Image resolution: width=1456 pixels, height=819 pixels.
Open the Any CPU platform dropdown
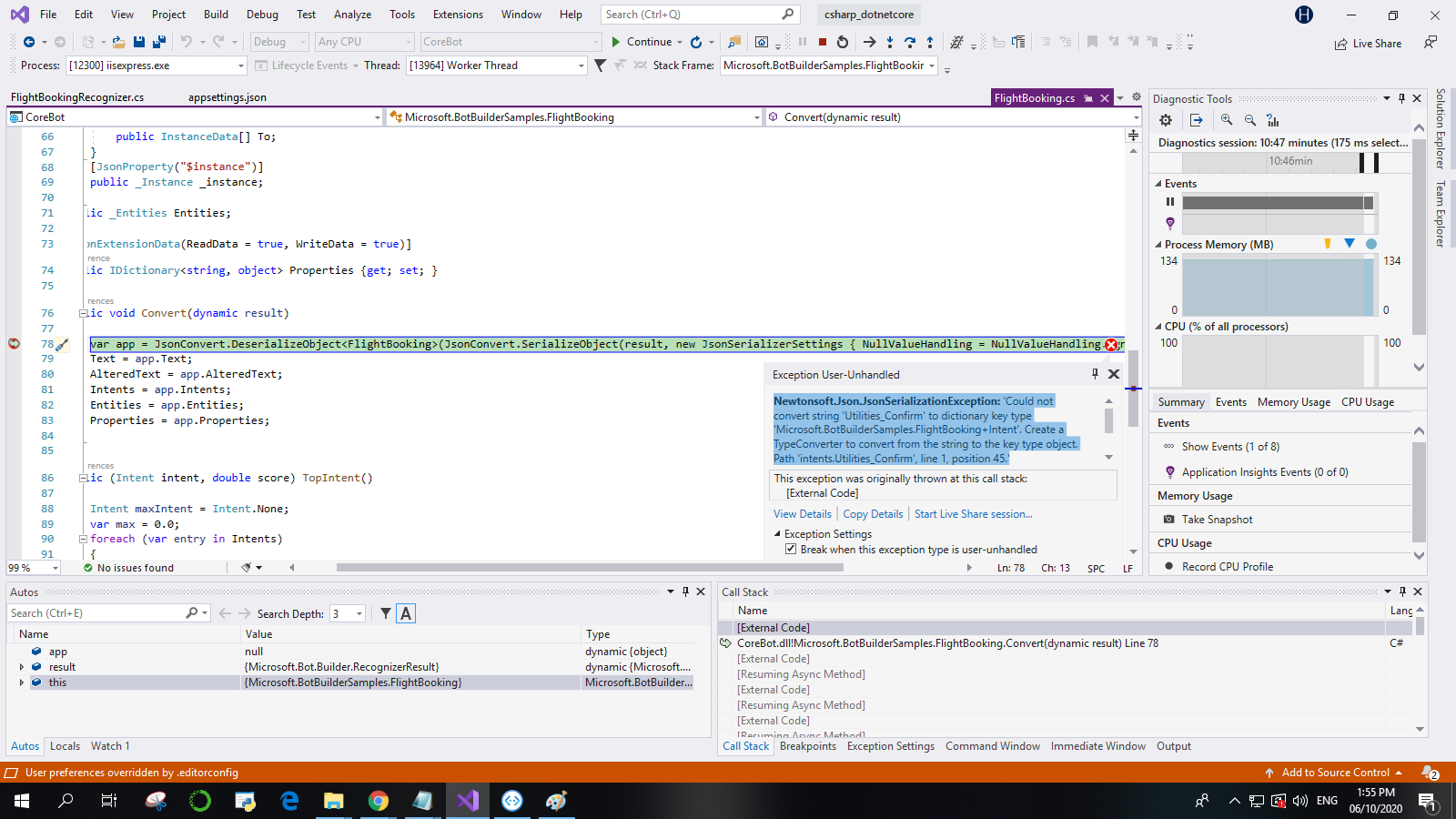[x=407, y=42]
